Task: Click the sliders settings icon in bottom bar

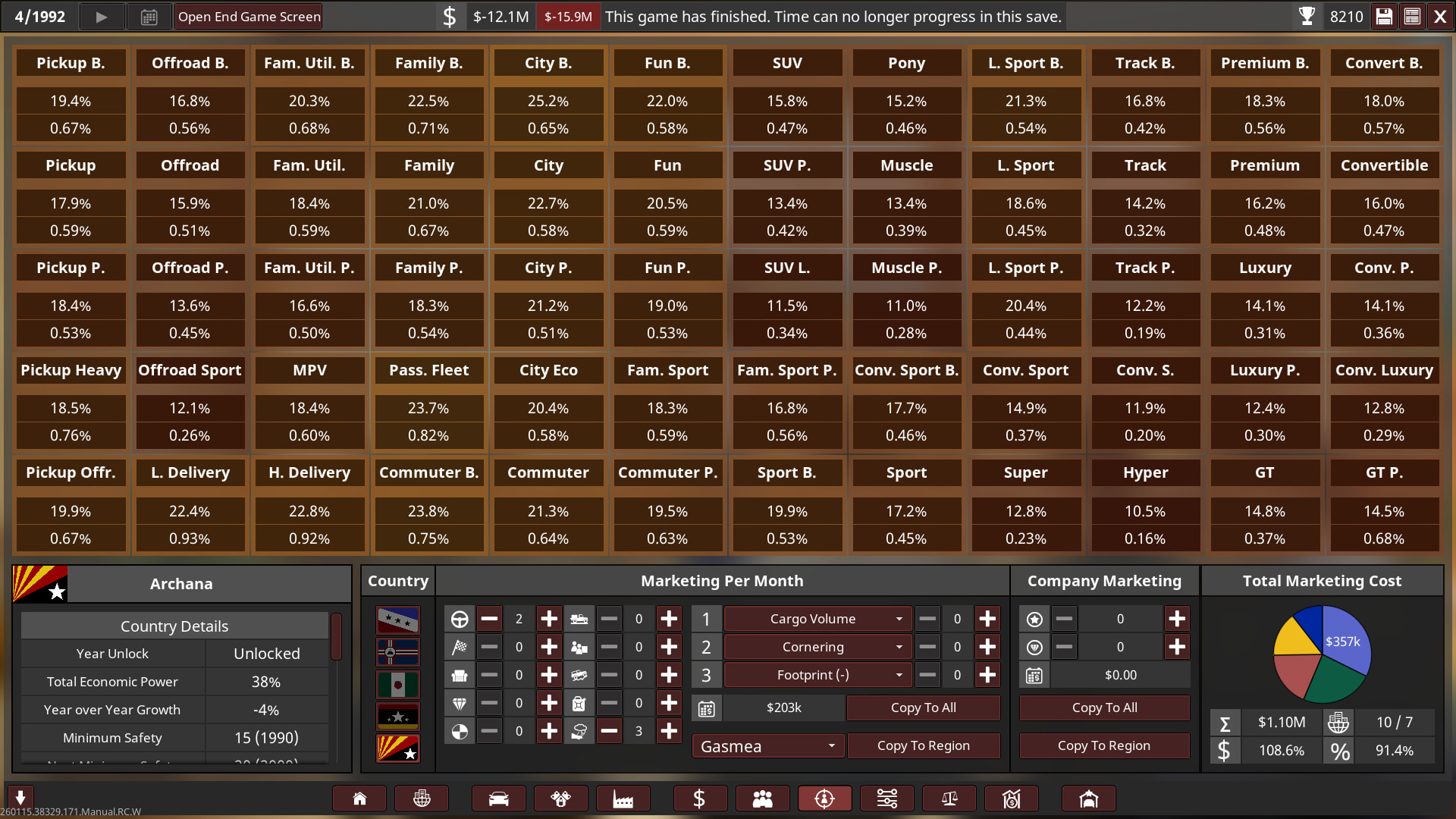Action: coord(886,799)
